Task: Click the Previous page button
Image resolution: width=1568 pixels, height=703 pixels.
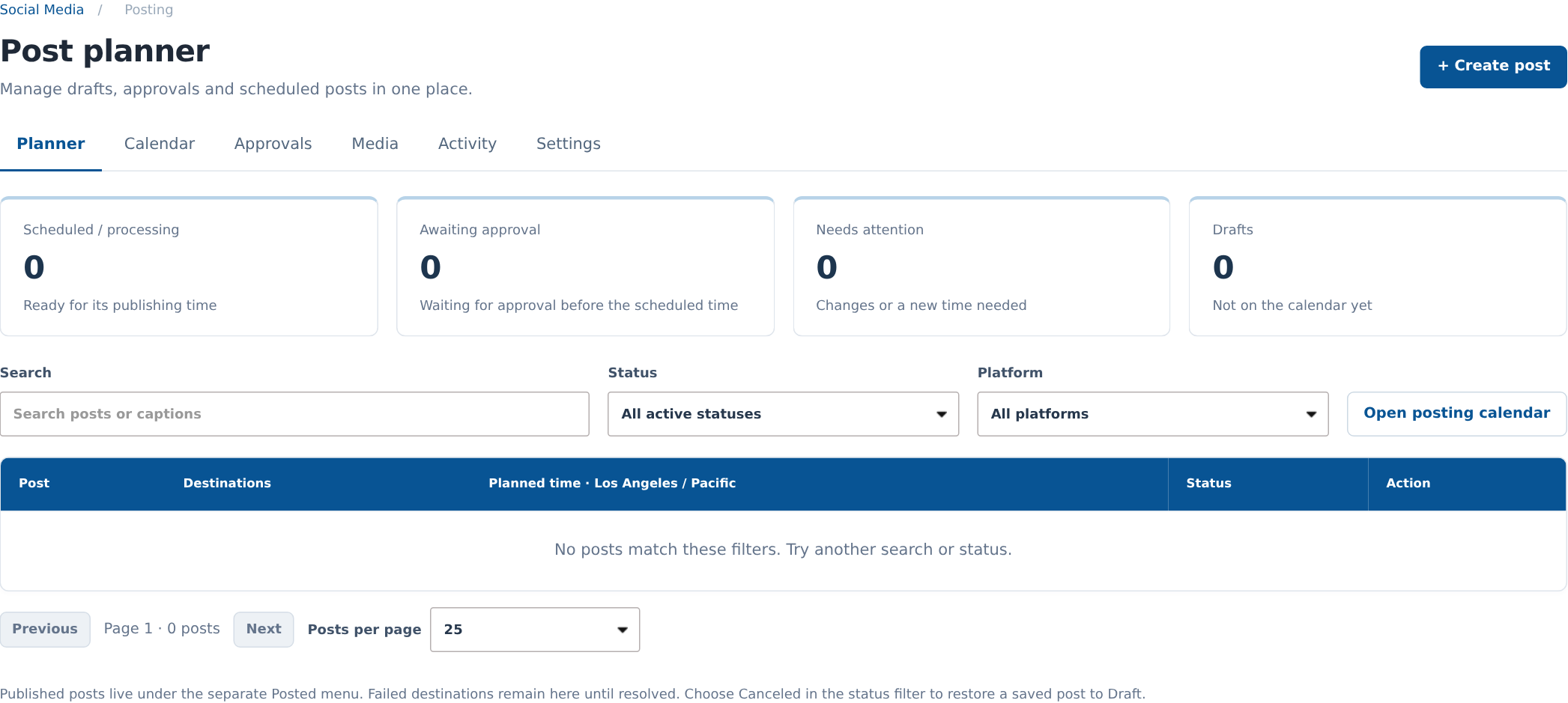Action: (45, 629)
